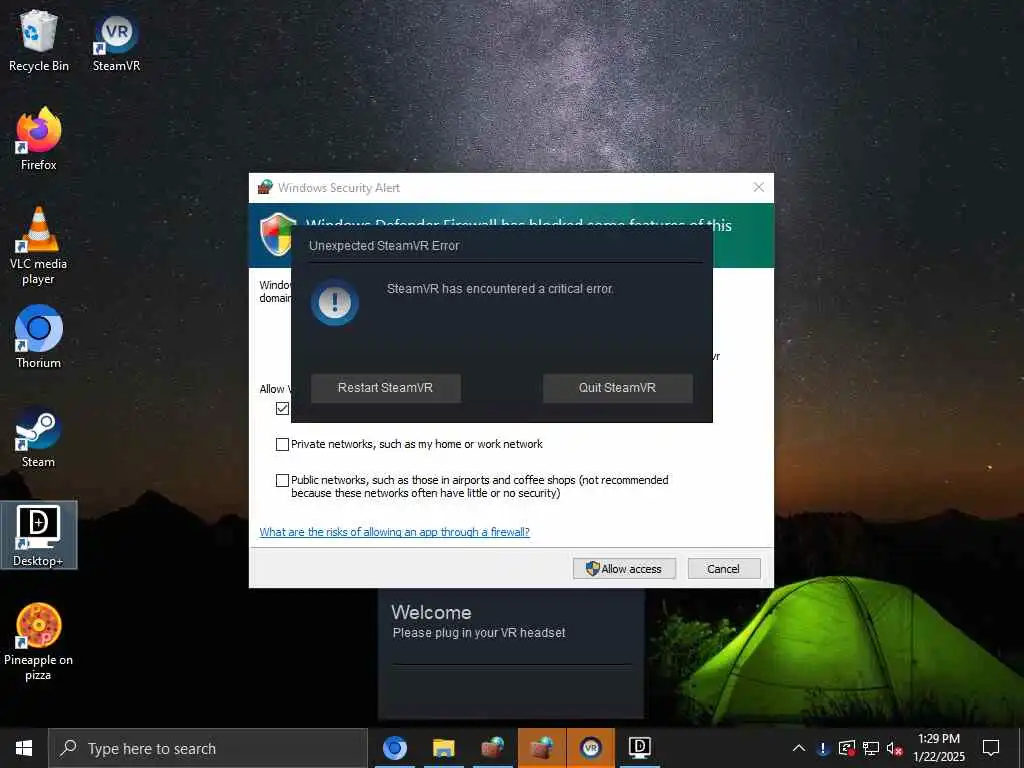Viewport: 1024px width, 768px height.
Task: Open the muted volume tray icon
Action: (x=894, y=748)
